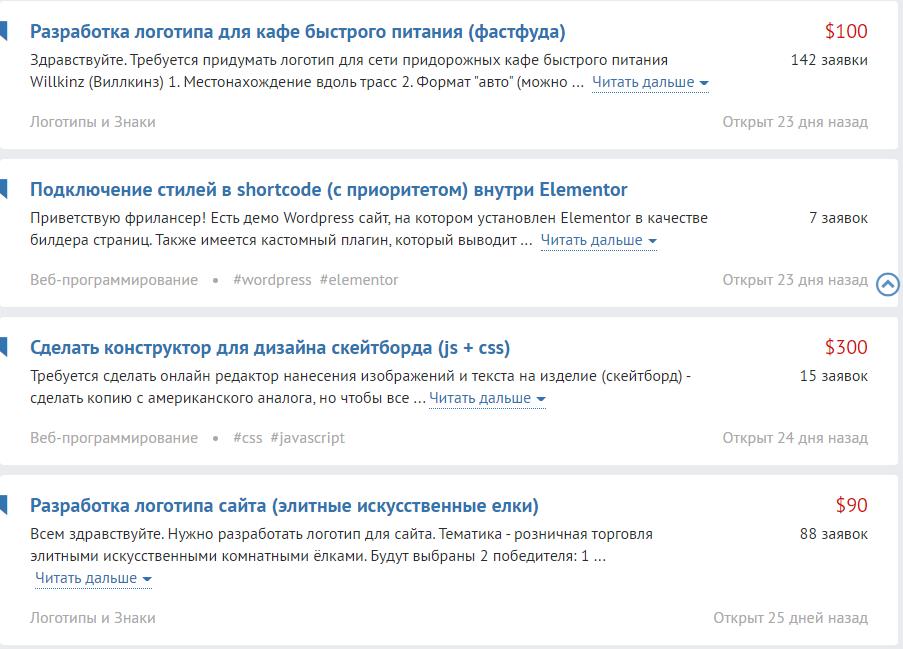
Task: Click bookmark flag beside fast-food cafe logo project
Action: tap(3, 31)
